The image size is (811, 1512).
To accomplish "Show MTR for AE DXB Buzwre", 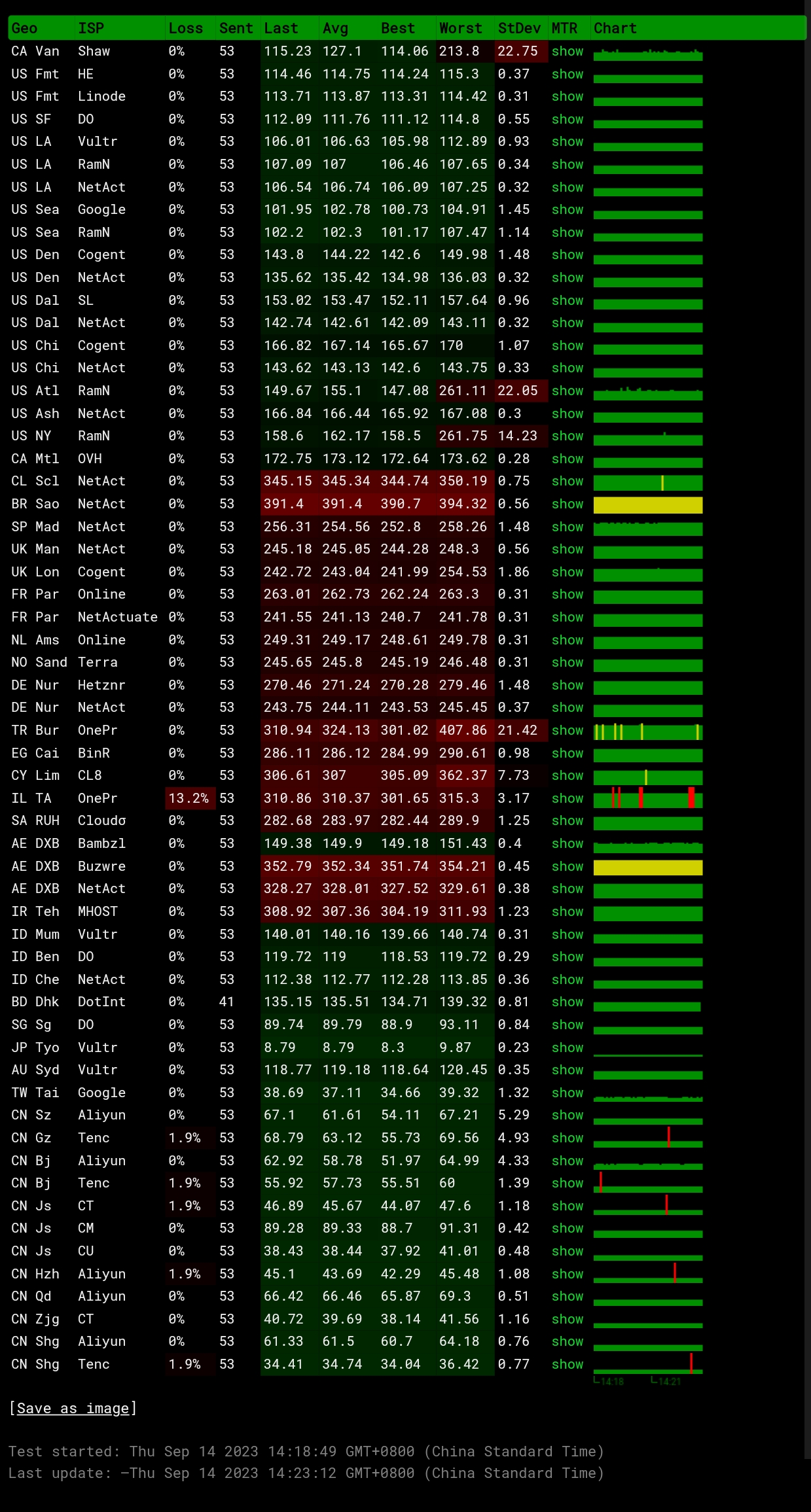I will [567, 866].
